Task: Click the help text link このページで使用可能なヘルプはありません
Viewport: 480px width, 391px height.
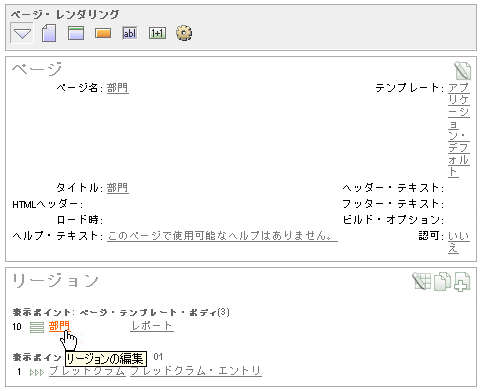Action: [x=222, y=236]
